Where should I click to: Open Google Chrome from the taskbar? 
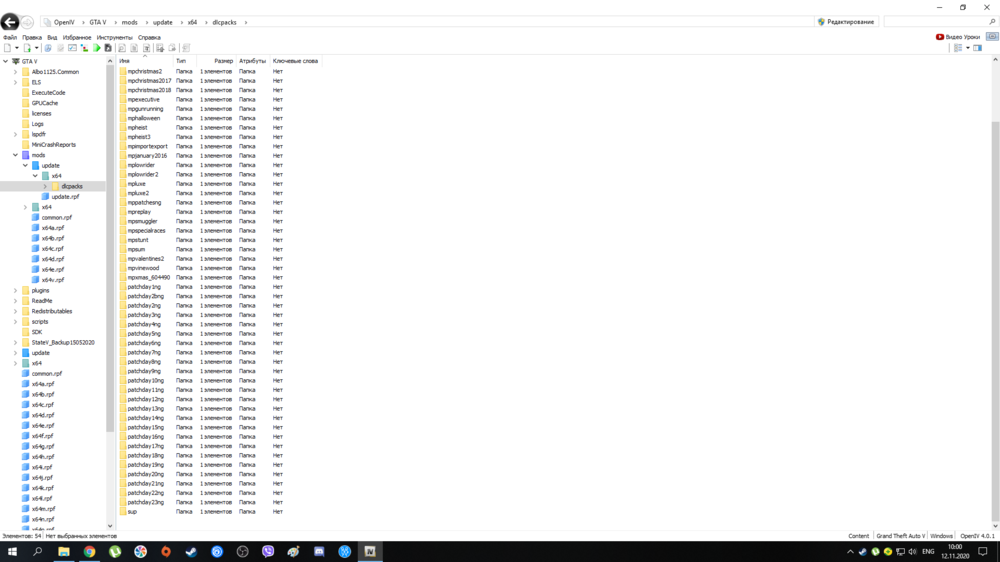(x=89, y=552)
